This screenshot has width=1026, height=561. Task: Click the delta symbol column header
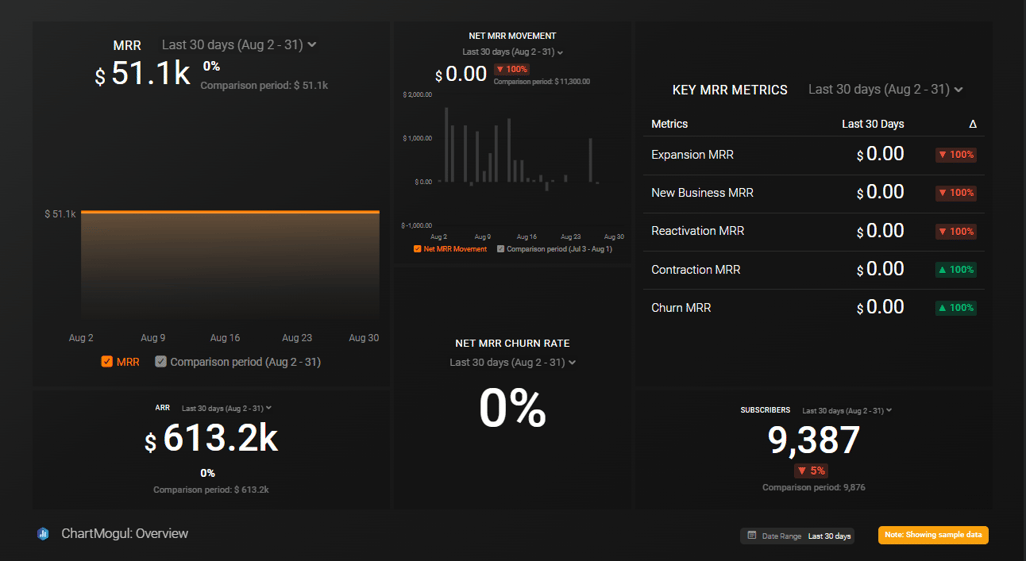coord(972,124)
